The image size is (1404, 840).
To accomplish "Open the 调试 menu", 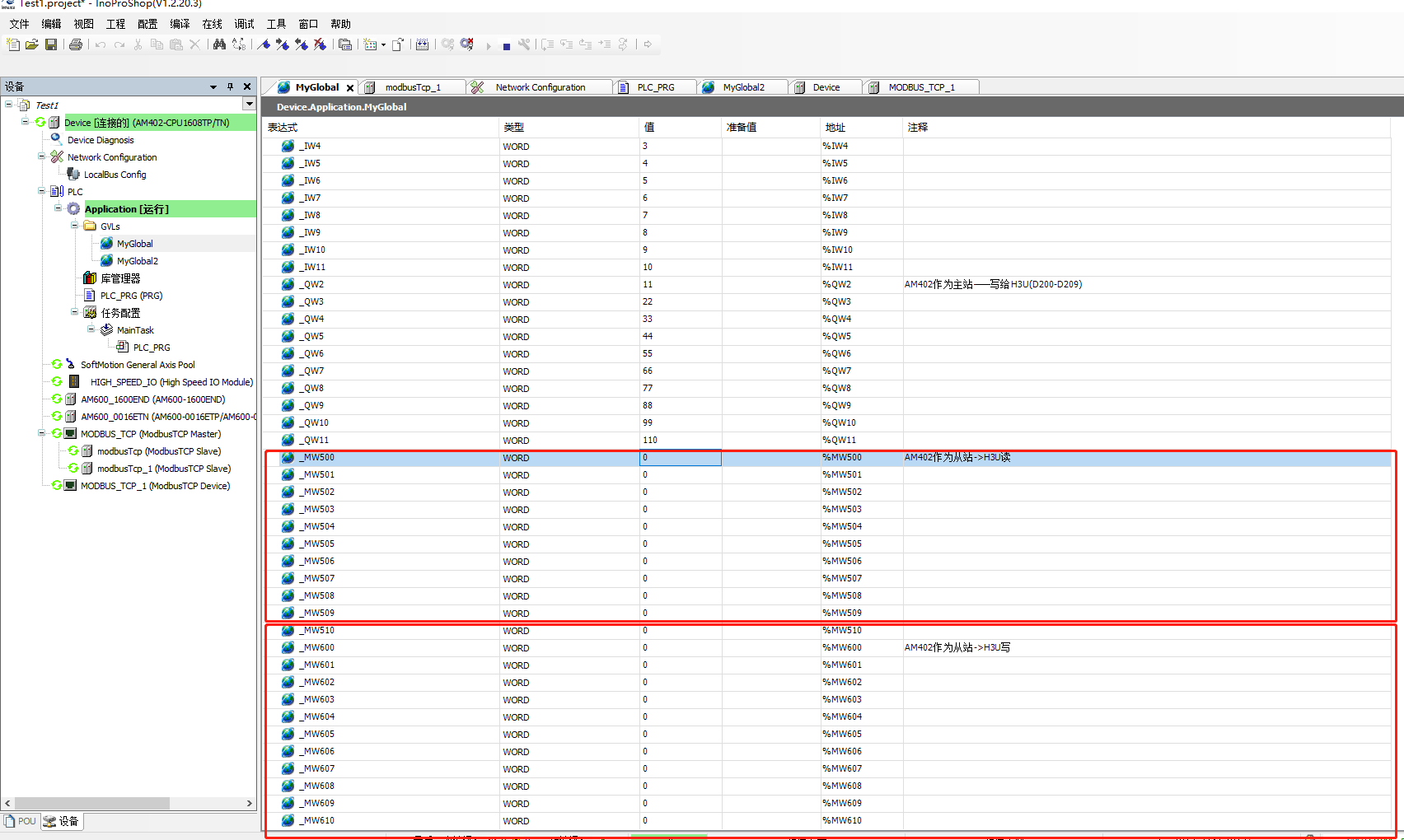I will pos(245,24).
